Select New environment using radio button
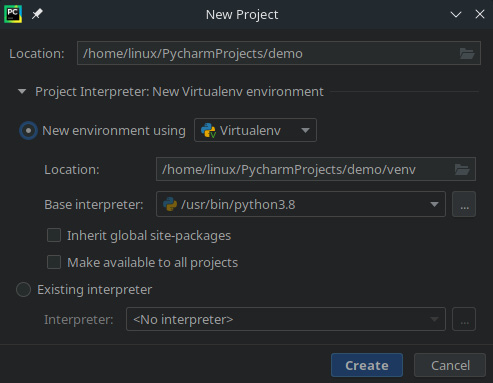493x383 pixels. (28, 130)
